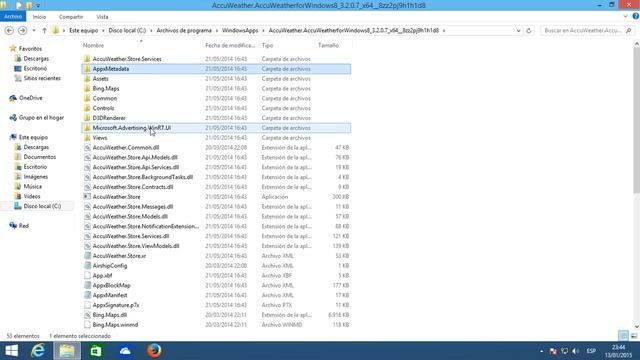Click the Archivos de programa breadcrumb

coord(184,31)
